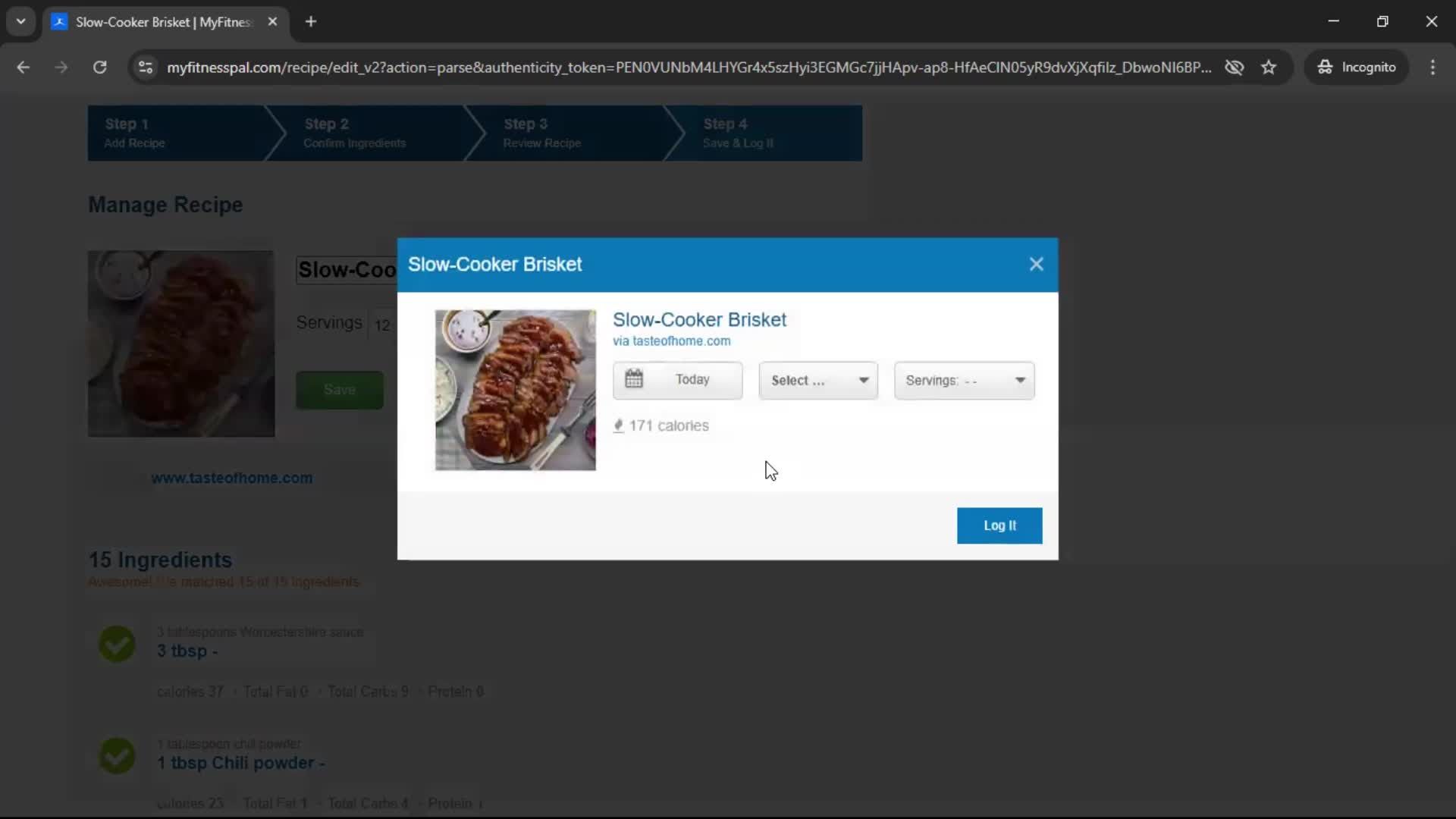Click the address bar URL
The height and width of the screenshot is (819, 1456).
[689, 67]
